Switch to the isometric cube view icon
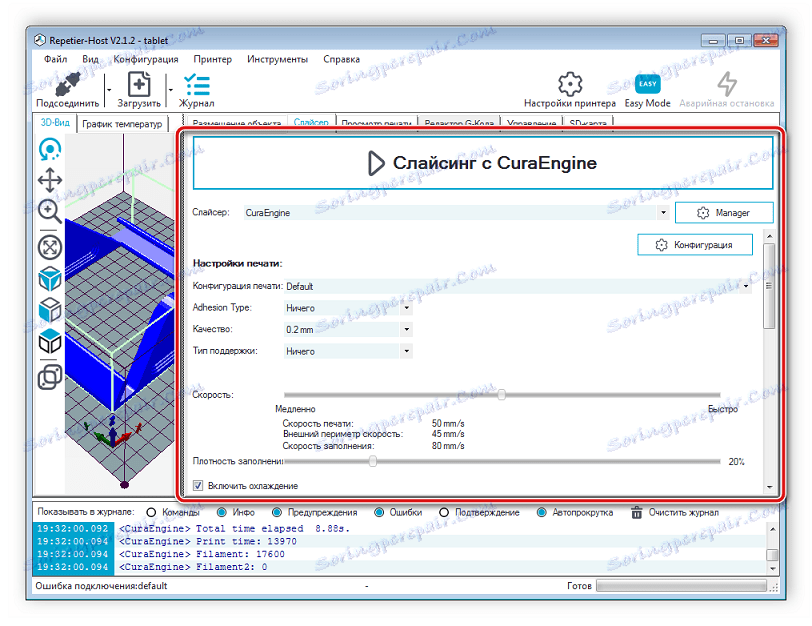Screen dimensions: 812x626 [50, 279]
